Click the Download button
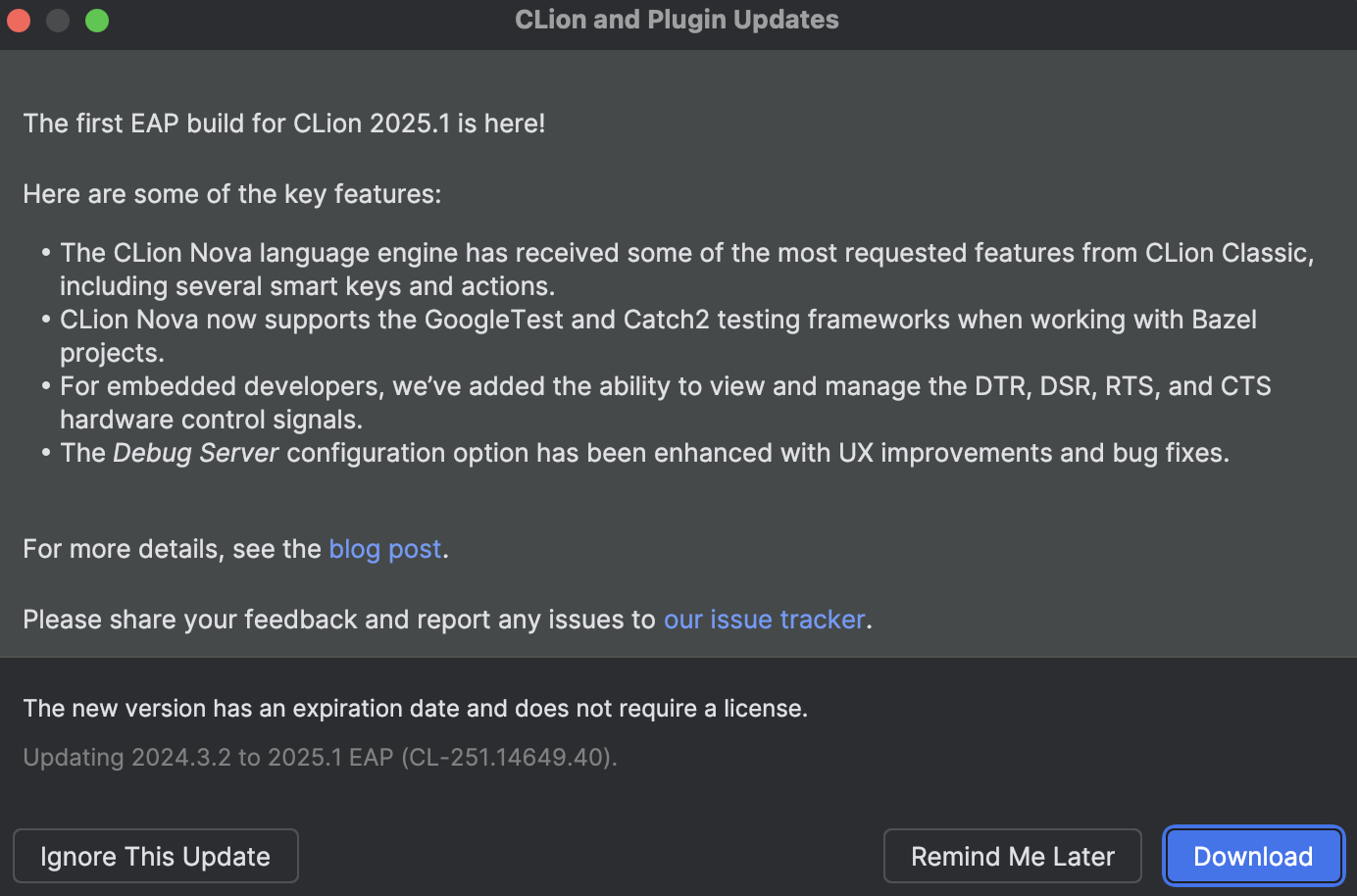The height and width of the screenshot is (896, 1357). 1253,855
